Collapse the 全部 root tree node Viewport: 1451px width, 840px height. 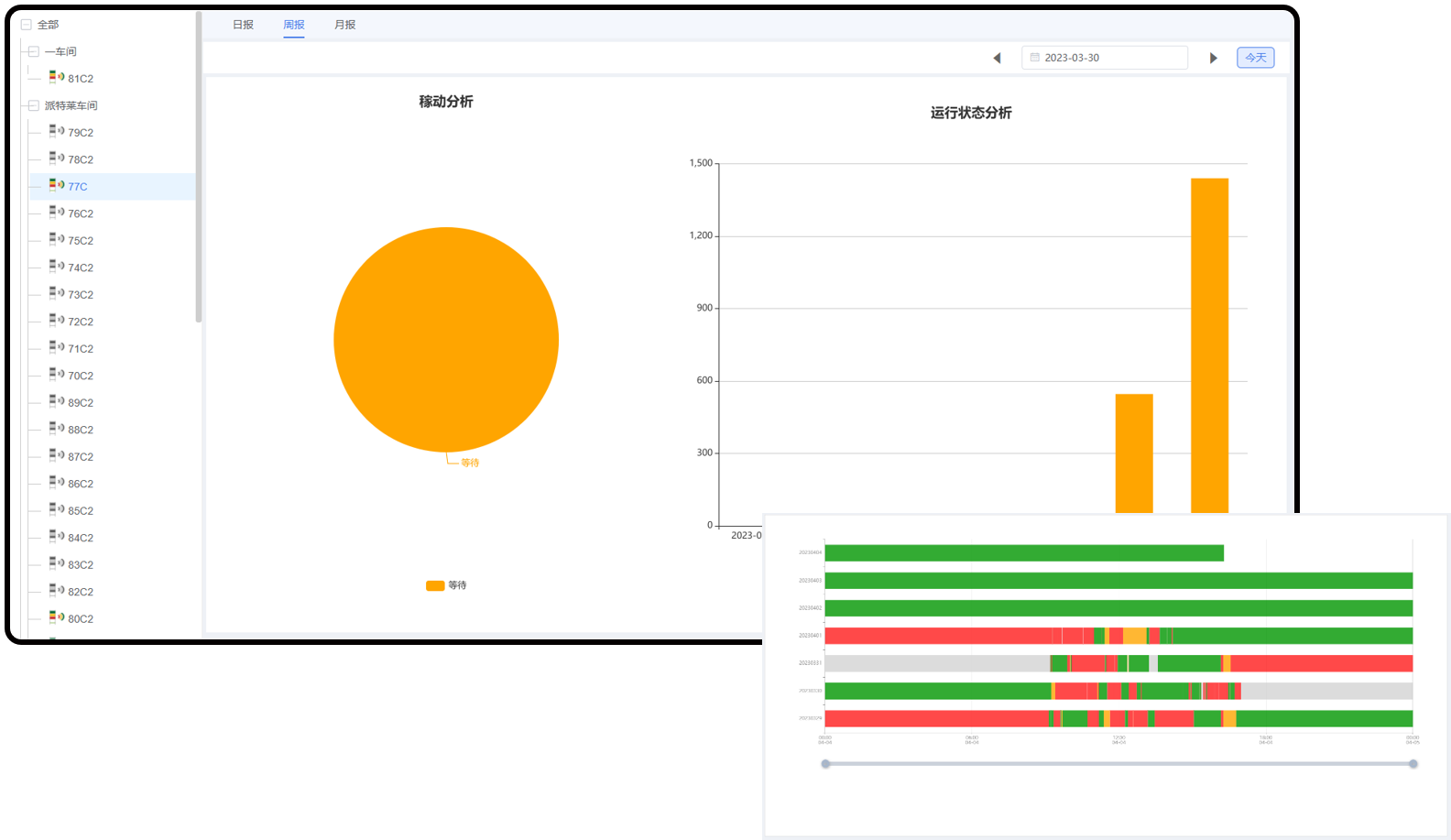point(27,25)
